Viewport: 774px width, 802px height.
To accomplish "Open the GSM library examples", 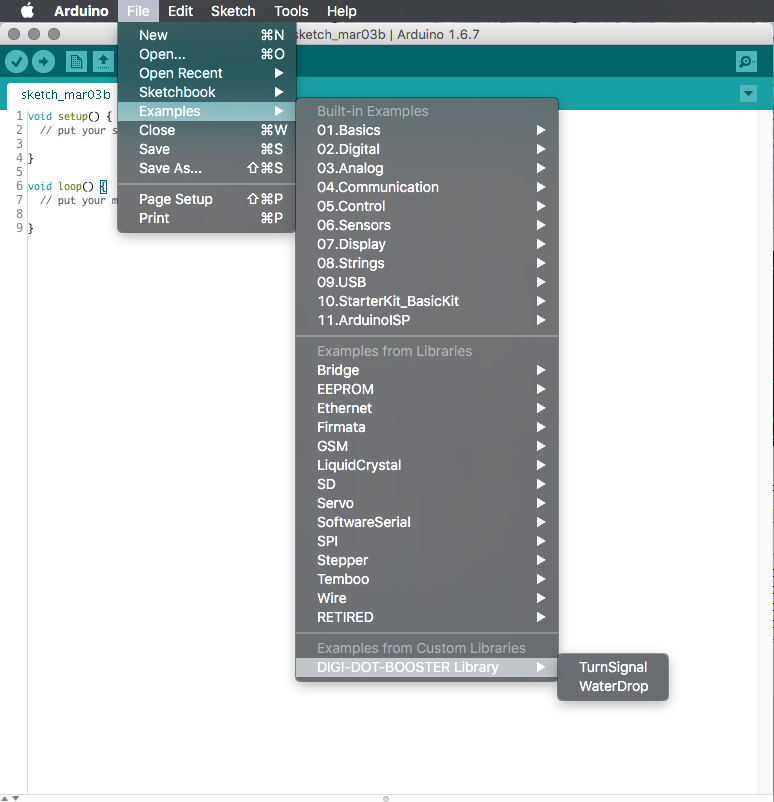I will click(427, 446).
